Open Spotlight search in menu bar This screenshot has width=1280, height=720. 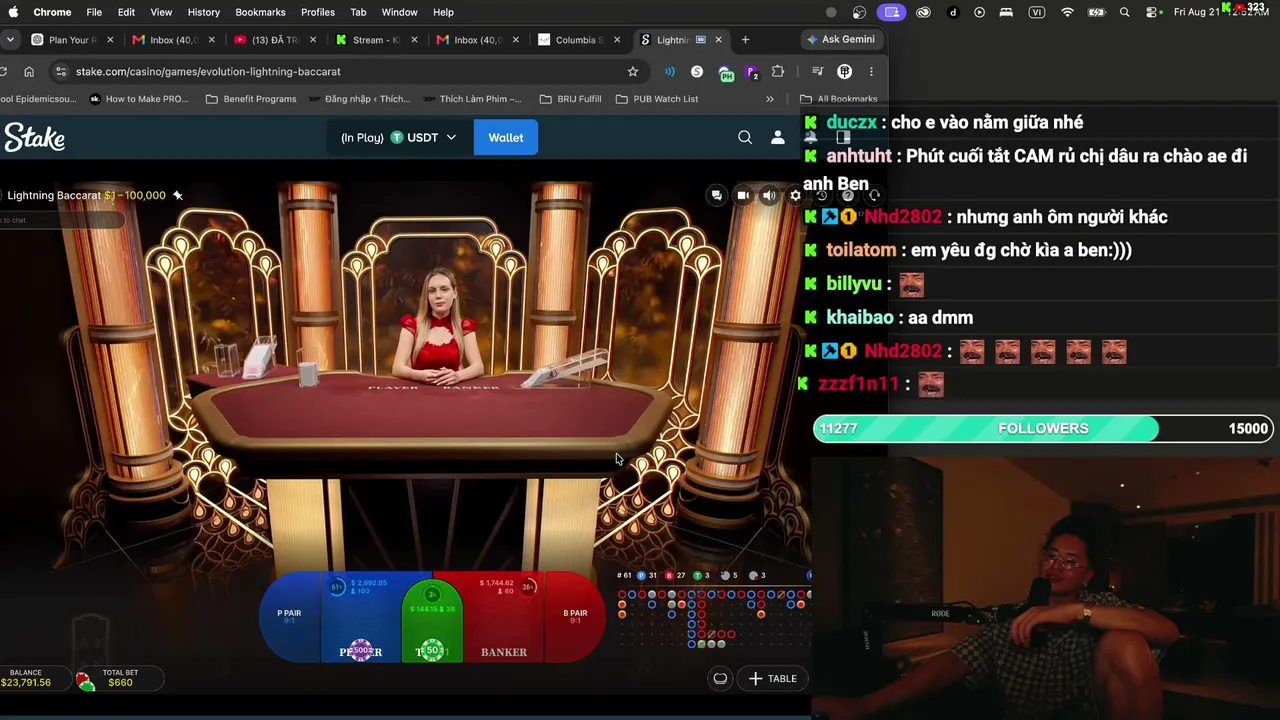(1125, 12)
